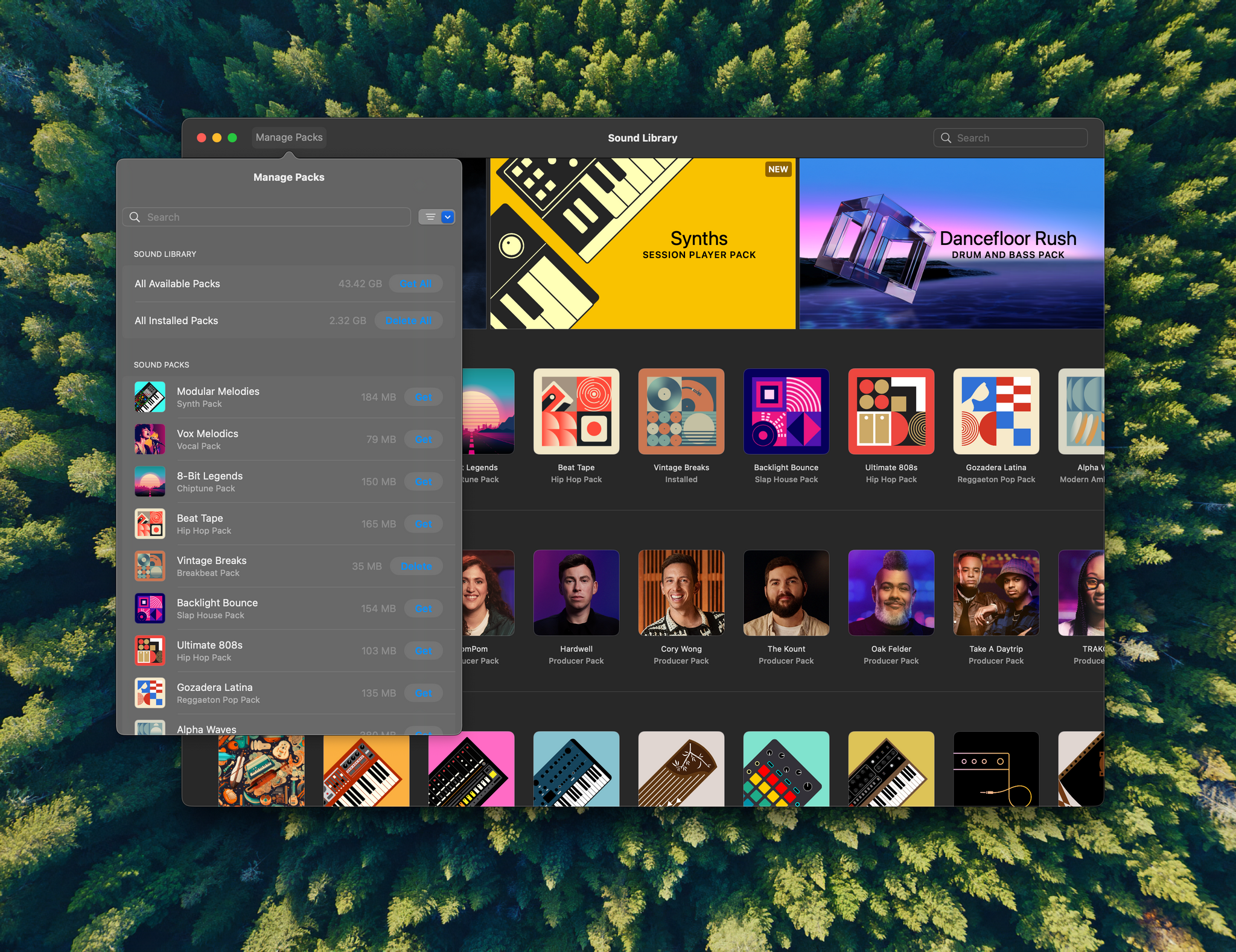
Task: Select the Gozadera Latina reggaeton pack icon
Action: [150, 693]
